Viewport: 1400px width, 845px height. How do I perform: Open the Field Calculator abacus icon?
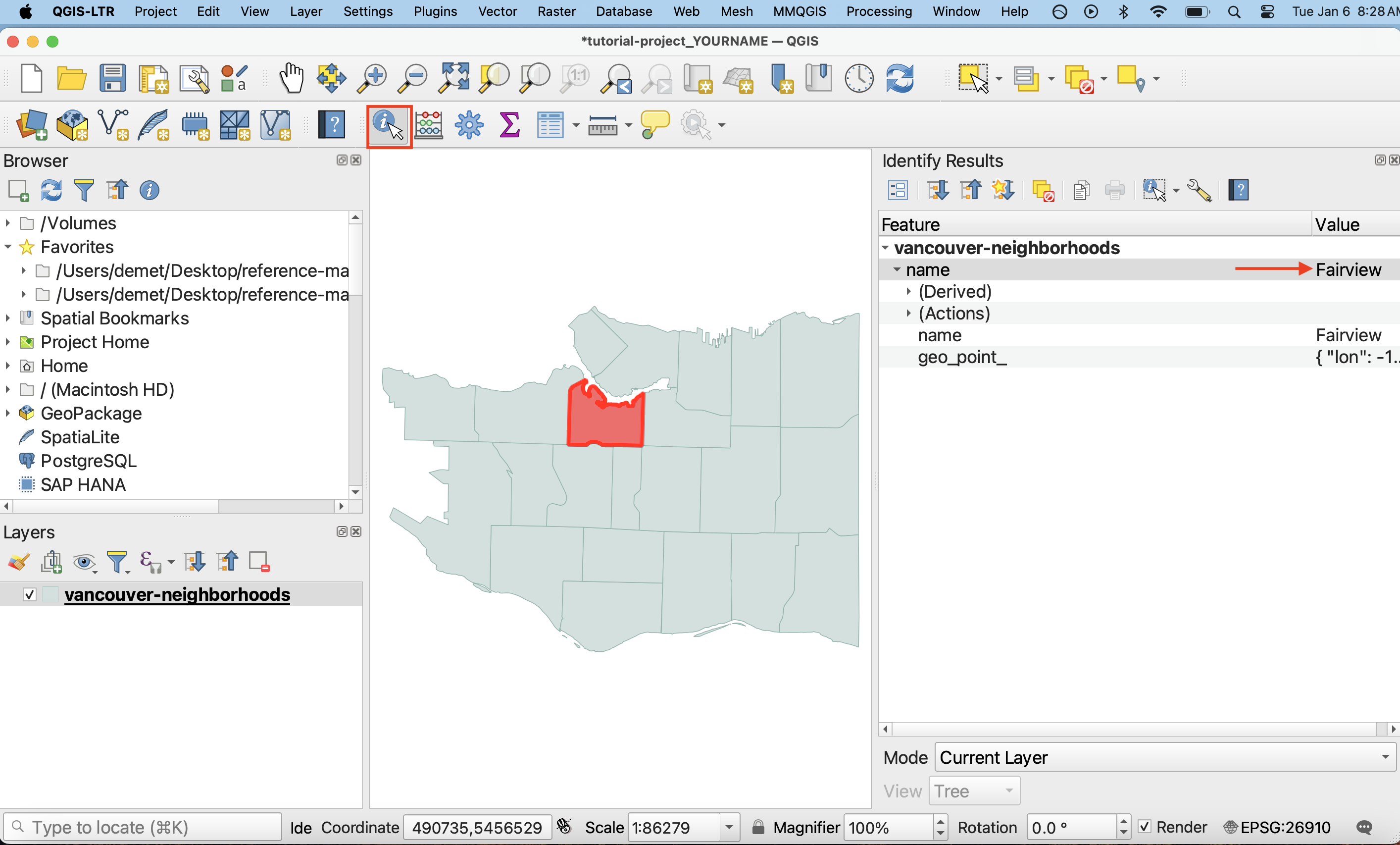click(428, 125)
